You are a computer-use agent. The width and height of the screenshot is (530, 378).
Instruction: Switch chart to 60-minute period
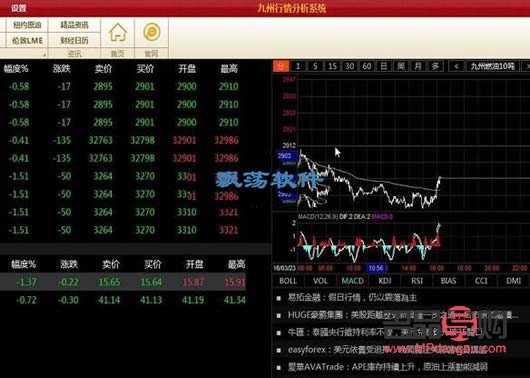click(x=367, y=66)
